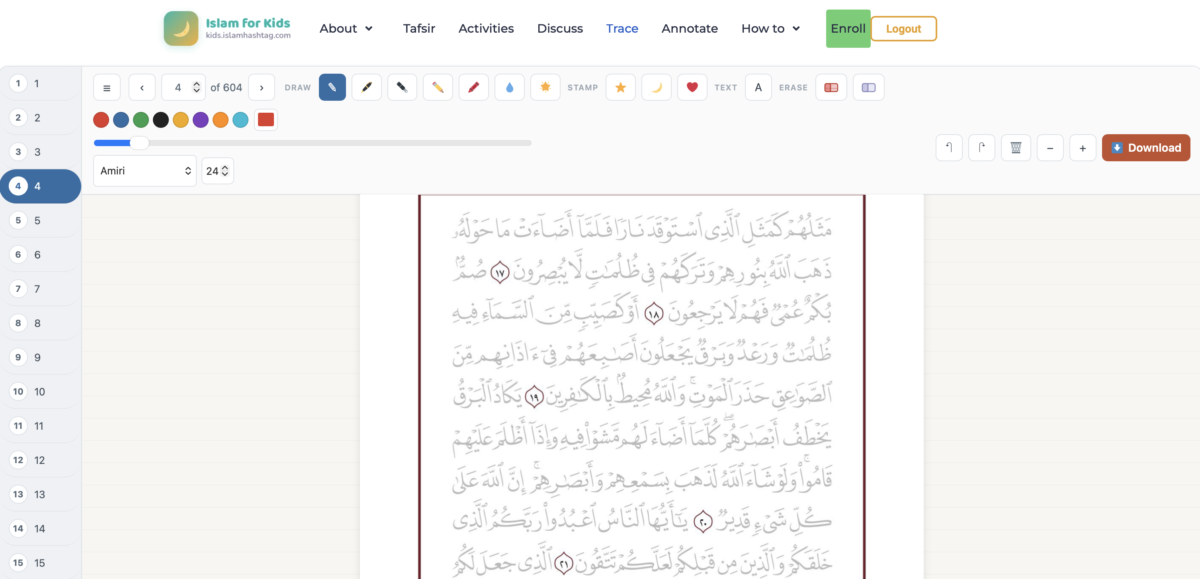This screenshot has width=1200, height=579.
Task: Select page 12 in sidebar
Action: (x=40, y=461)
